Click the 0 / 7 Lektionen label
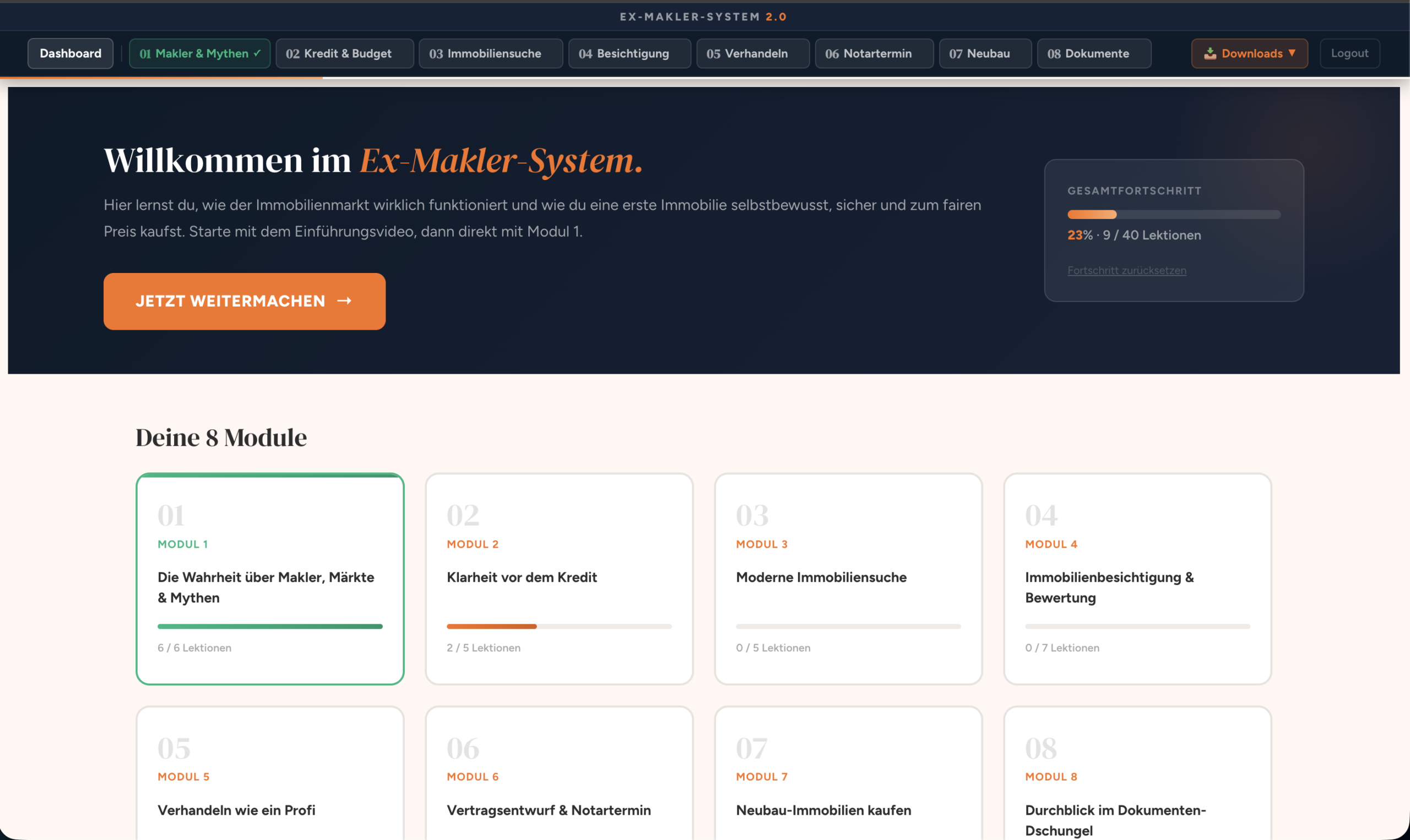This screenshot has width=1410, height=840. (1062, 647)
